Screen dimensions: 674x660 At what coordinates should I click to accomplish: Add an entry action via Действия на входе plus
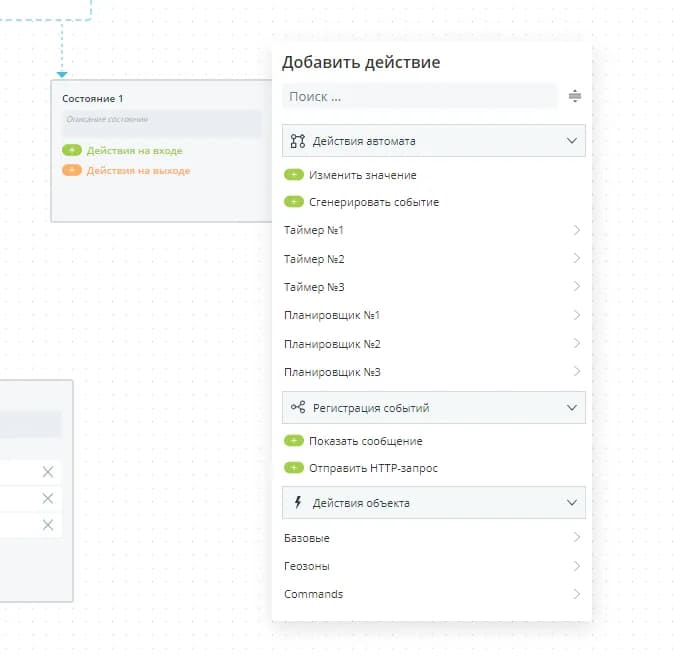72,151
